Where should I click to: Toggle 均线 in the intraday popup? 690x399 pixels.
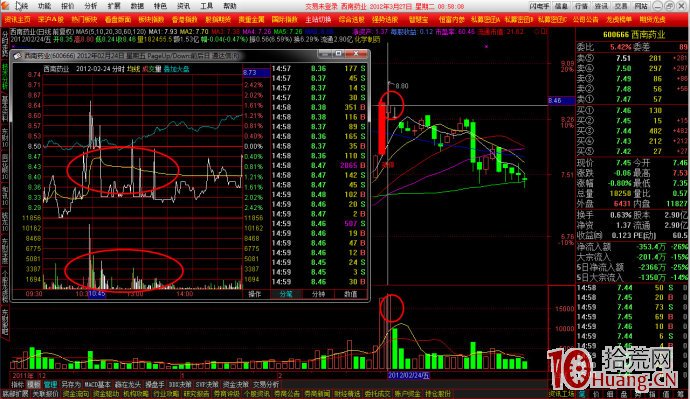133,69
